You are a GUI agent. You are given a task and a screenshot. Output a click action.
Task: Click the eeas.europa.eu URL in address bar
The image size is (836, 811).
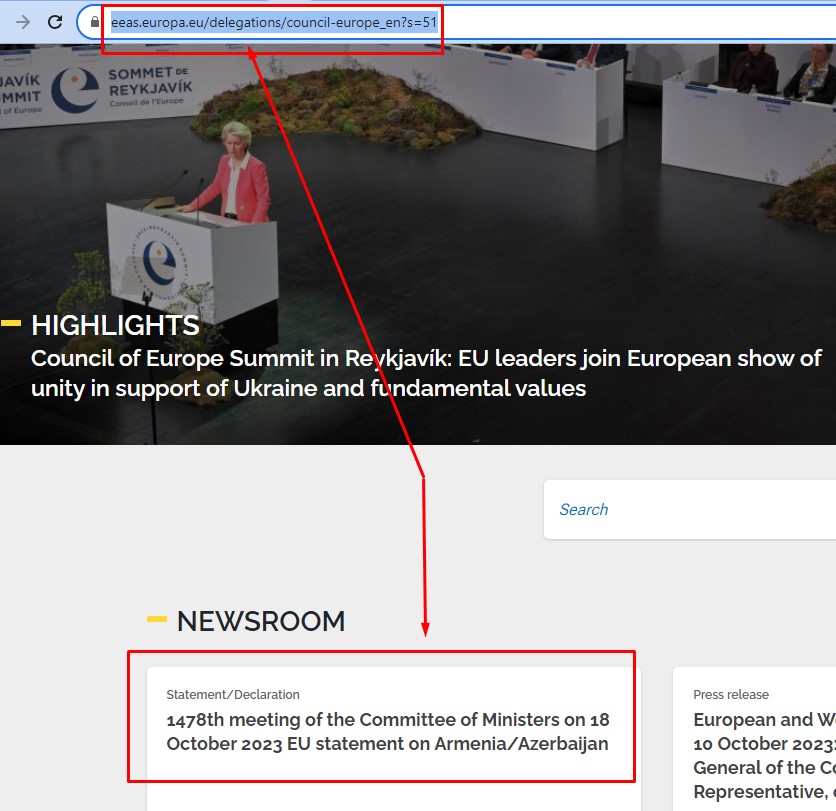pyautogui.click(x=273, y=21)
